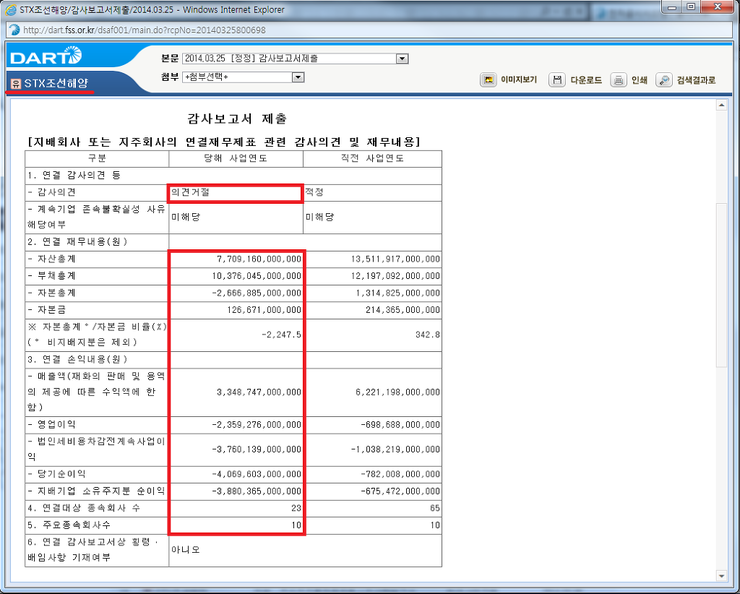740x594 pixels.
Task: Select the subsidiaries count 23
Action: (296, 508)
